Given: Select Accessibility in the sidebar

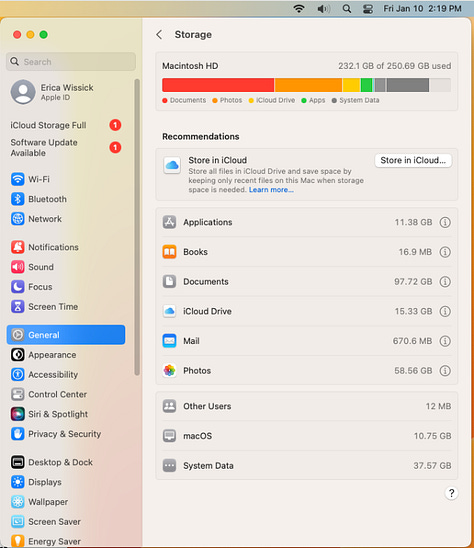Looking at the screenshot, I should point(66,375).
